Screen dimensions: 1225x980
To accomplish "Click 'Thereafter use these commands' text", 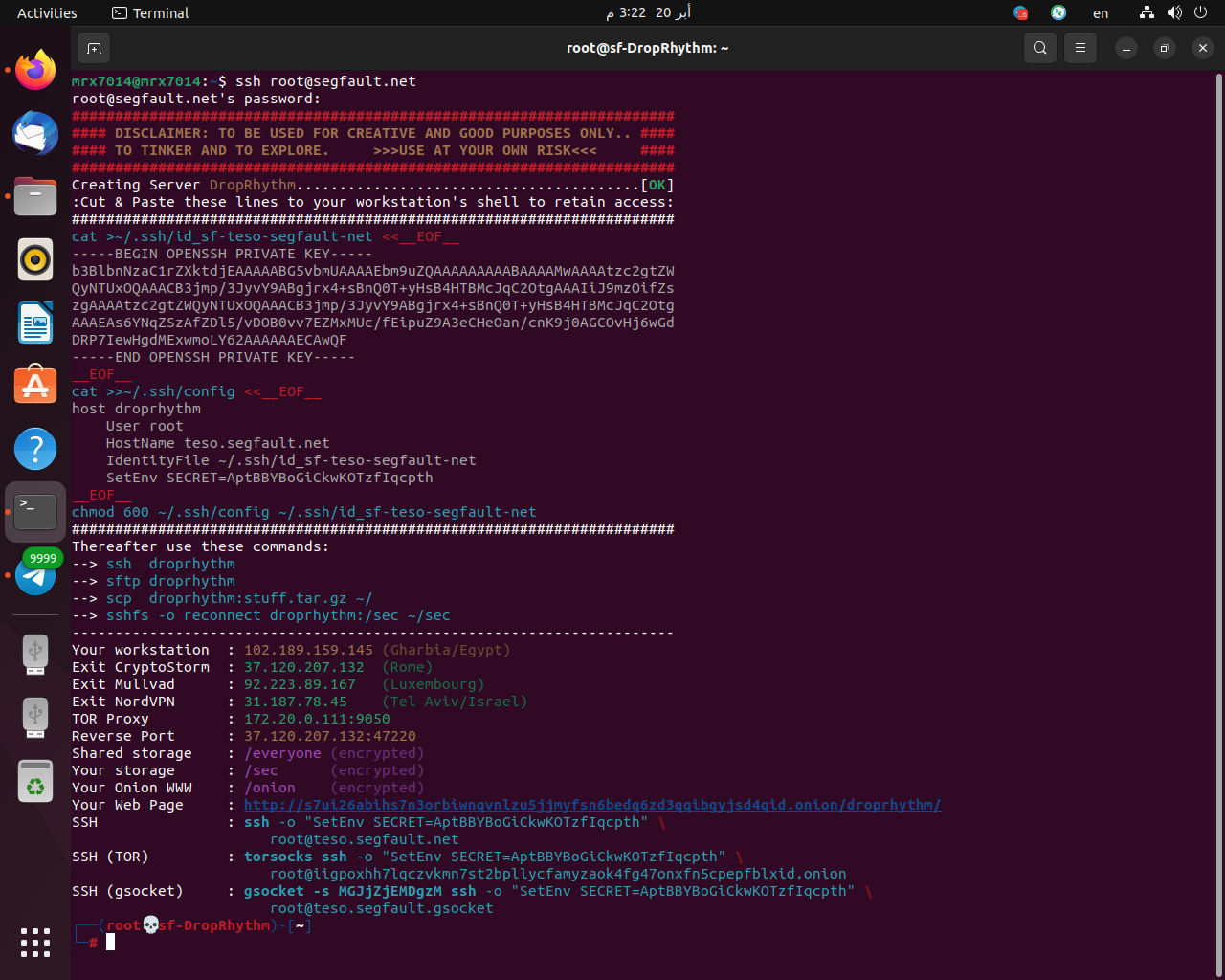I will 201,546.
